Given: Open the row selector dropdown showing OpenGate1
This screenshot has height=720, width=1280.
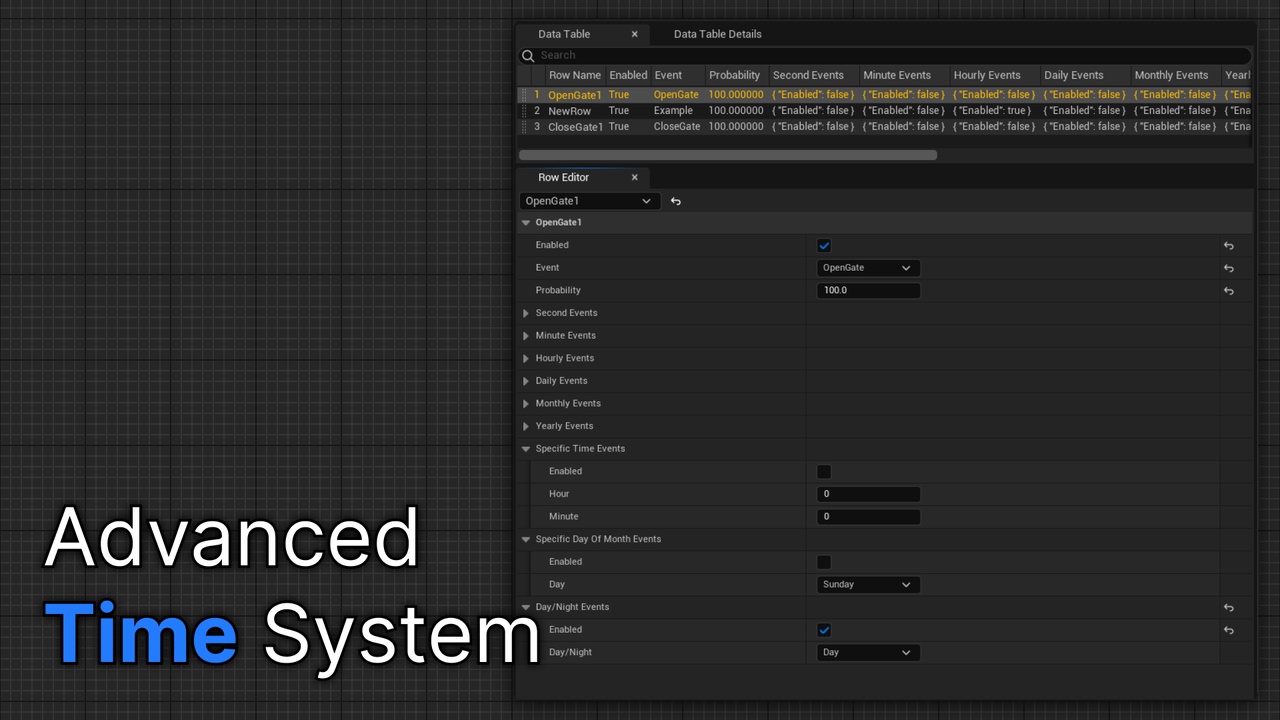Looking at the screenshot, I should point(590,201).
